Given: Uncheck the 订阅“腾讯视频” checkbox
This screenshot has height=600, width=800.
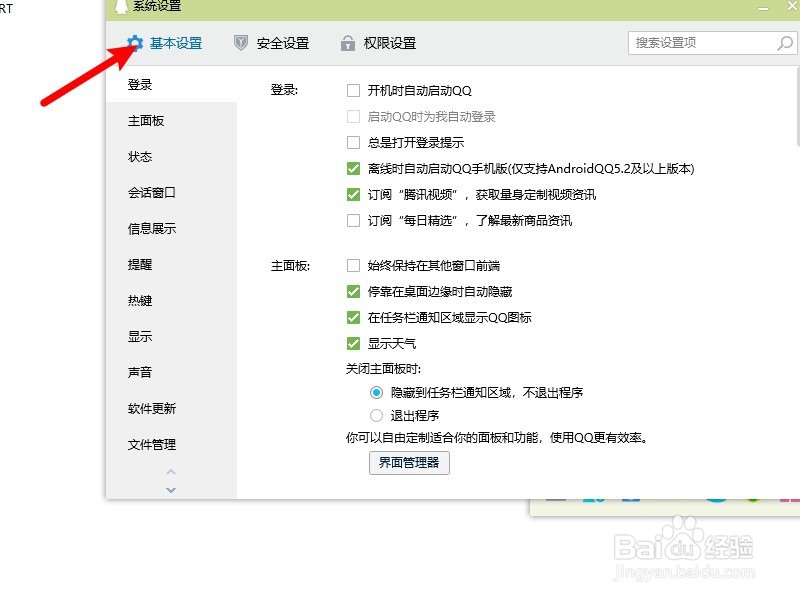Looking at the screenshot, I should click(x=353, y=194).
